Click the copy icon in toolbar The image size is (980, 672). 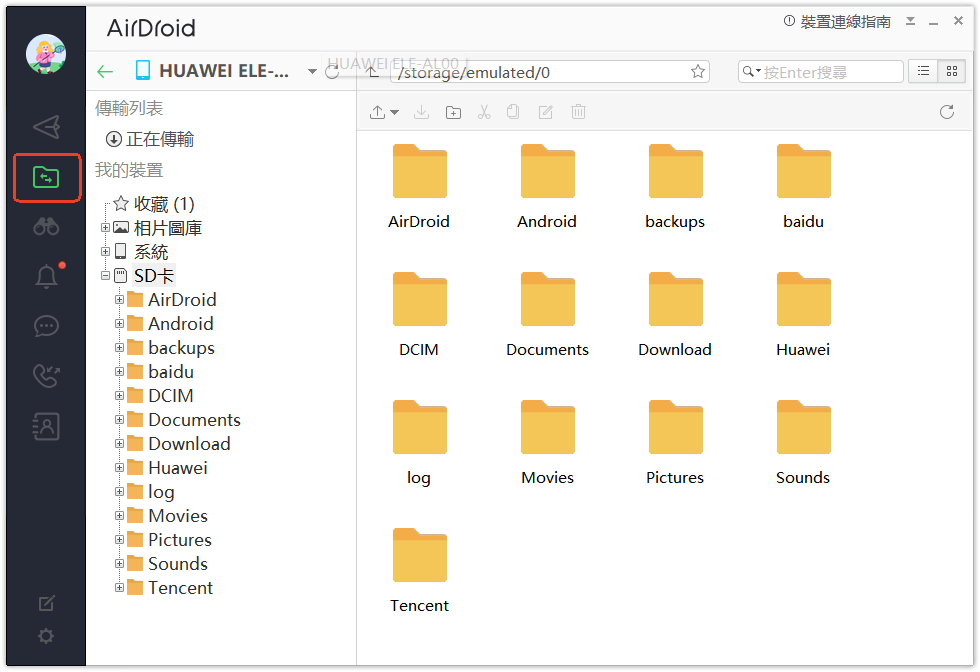514,113
